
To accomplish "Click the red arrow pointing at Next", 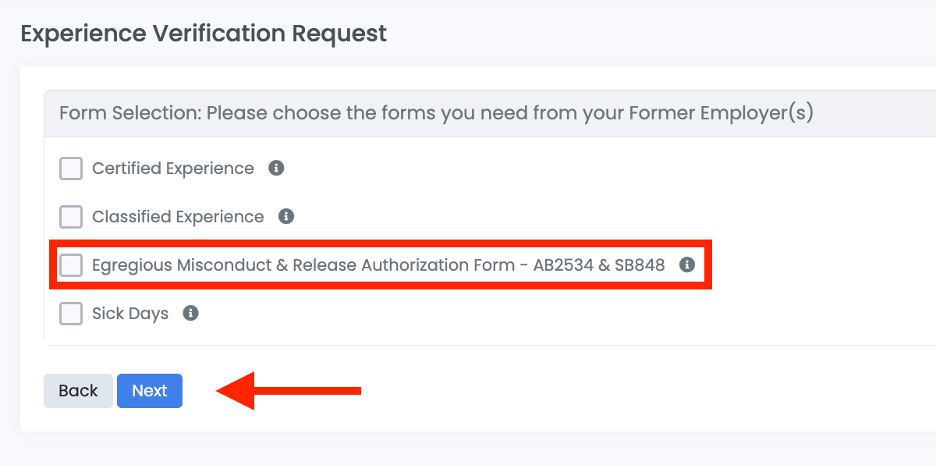I will pyautogui.click(x=288, y=391).
